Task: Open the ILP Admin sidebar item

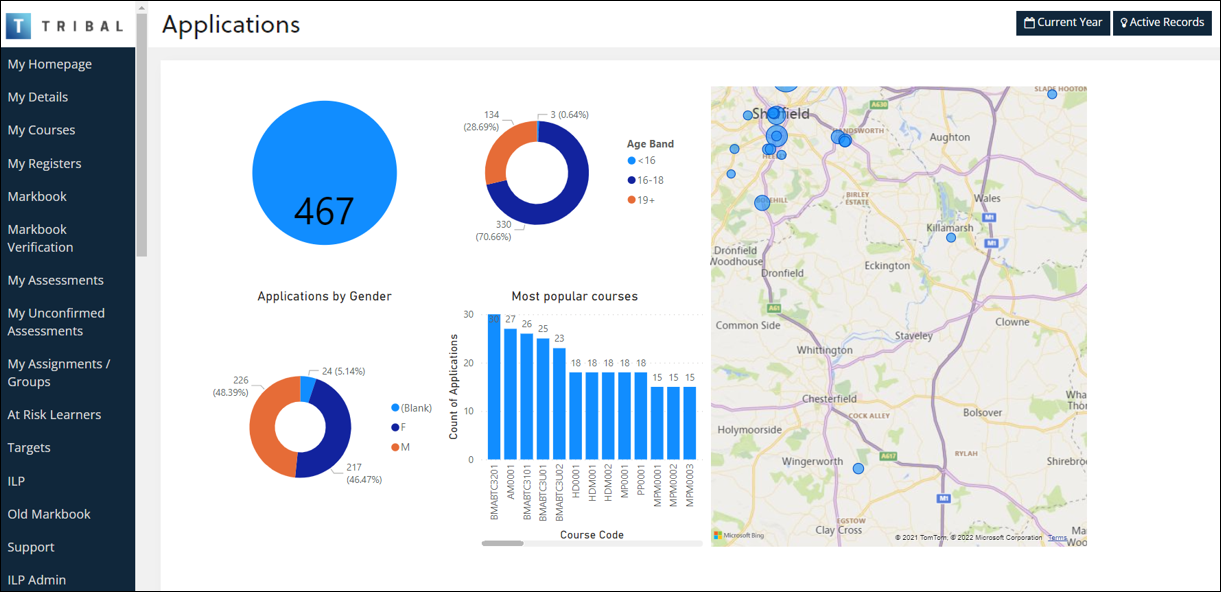Action: [x=37, y=580]
